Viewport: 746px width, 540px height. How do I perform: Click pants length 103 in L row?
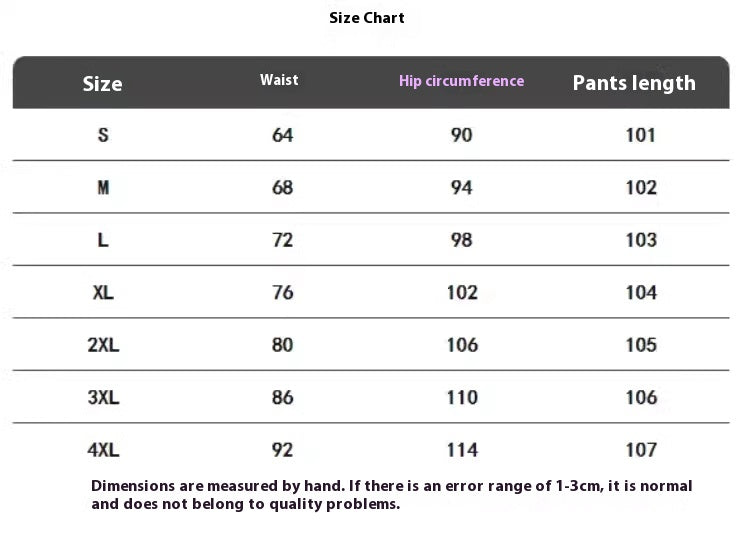[641, 240]
